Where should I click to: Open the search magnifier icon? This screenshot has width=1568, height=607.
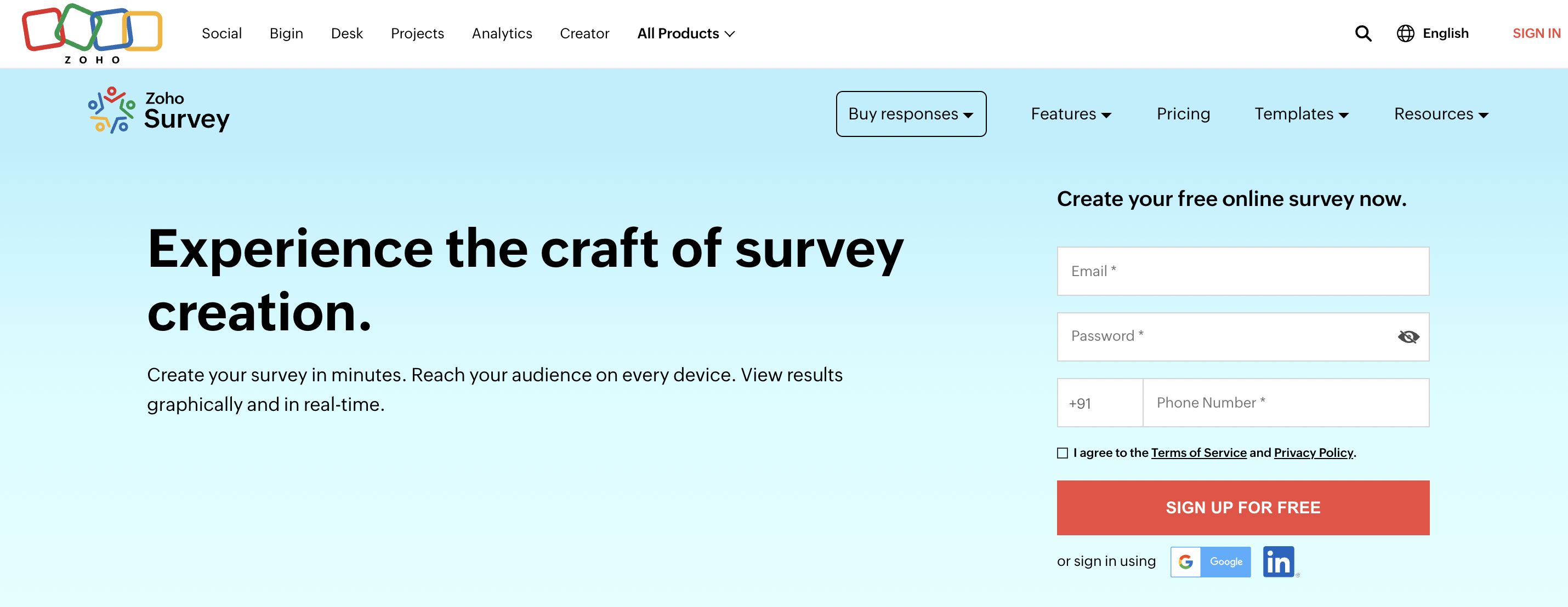click(1363, 33)
